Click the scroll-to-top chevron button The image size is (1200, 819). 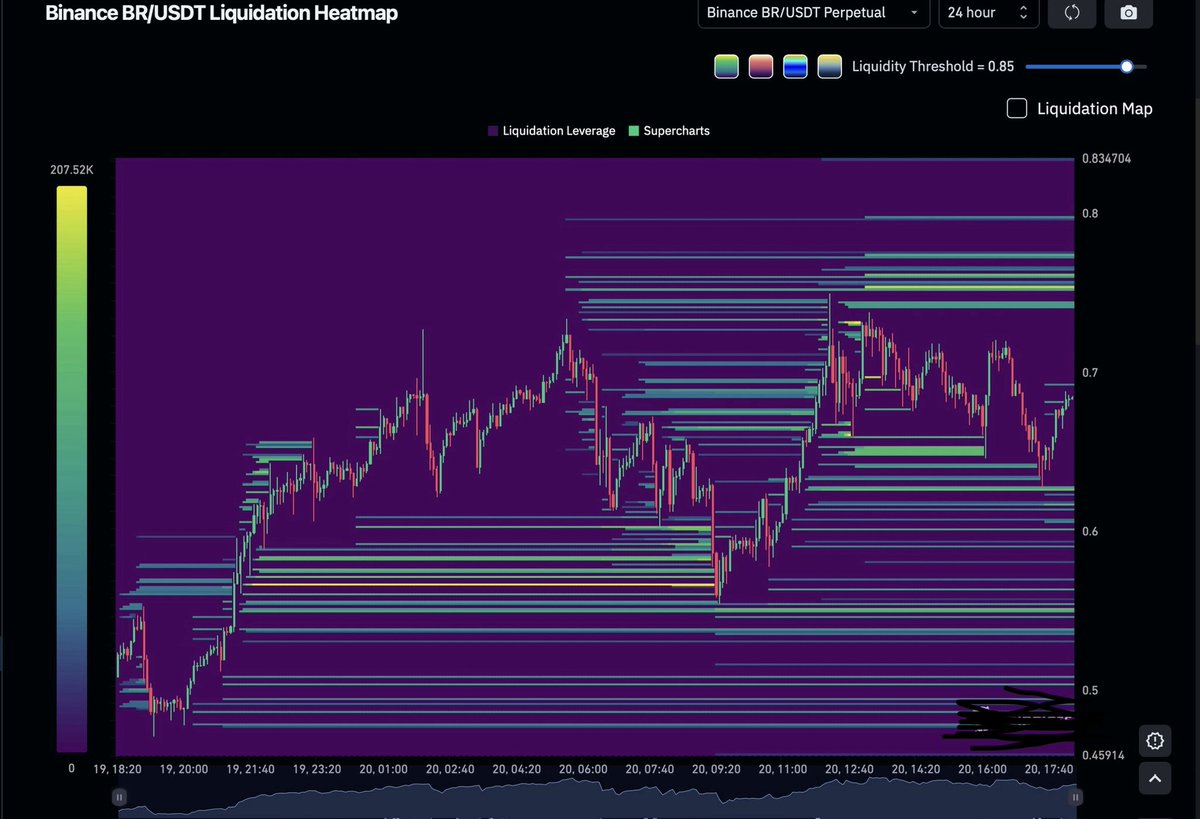coord(1155,777)
